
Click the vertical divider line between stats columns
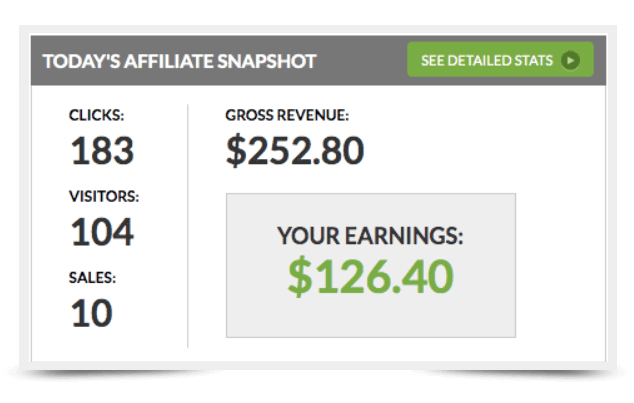tap(188, 226)
